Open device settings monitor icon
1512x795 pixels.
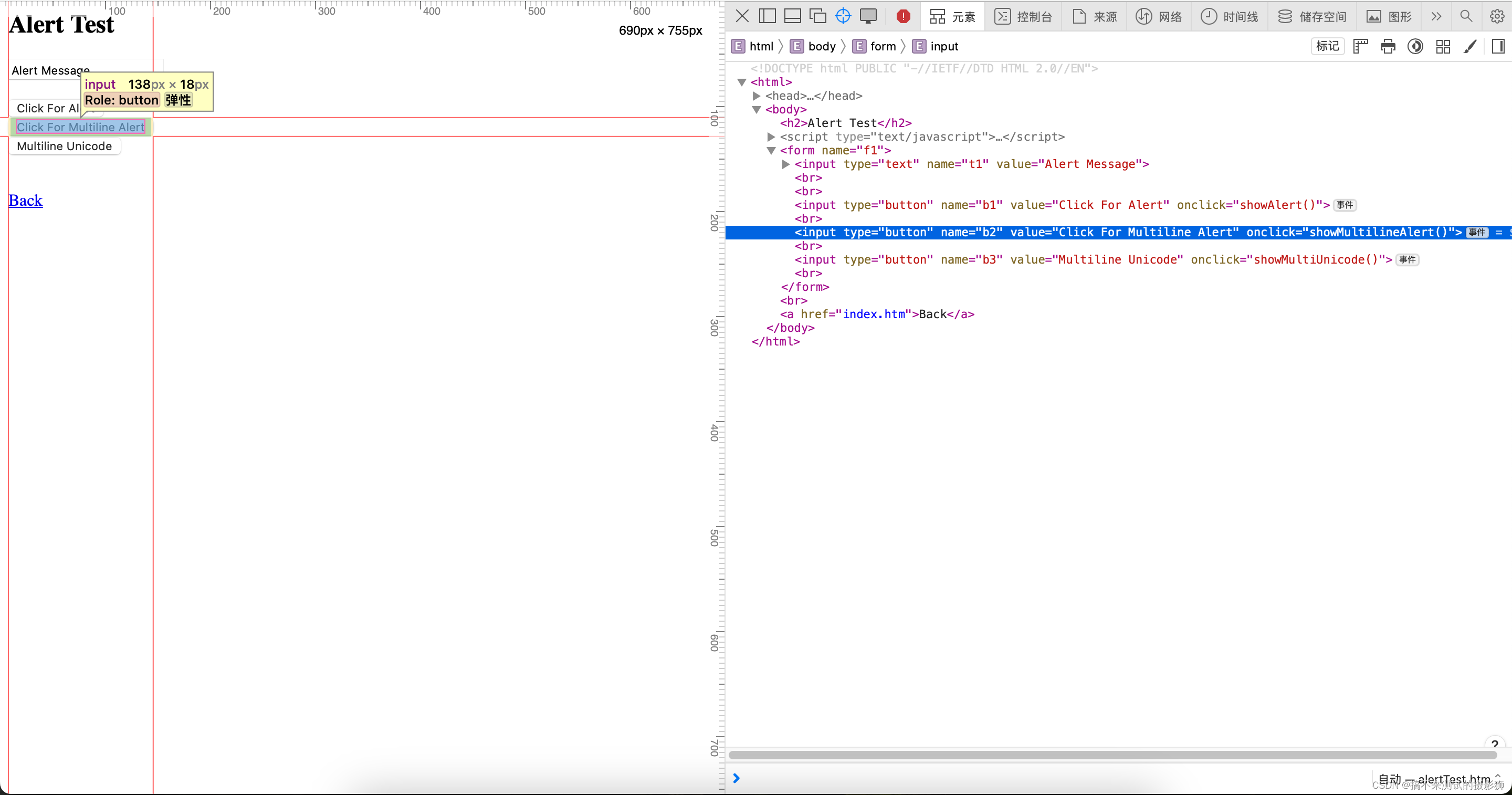(x=868, y=16)
